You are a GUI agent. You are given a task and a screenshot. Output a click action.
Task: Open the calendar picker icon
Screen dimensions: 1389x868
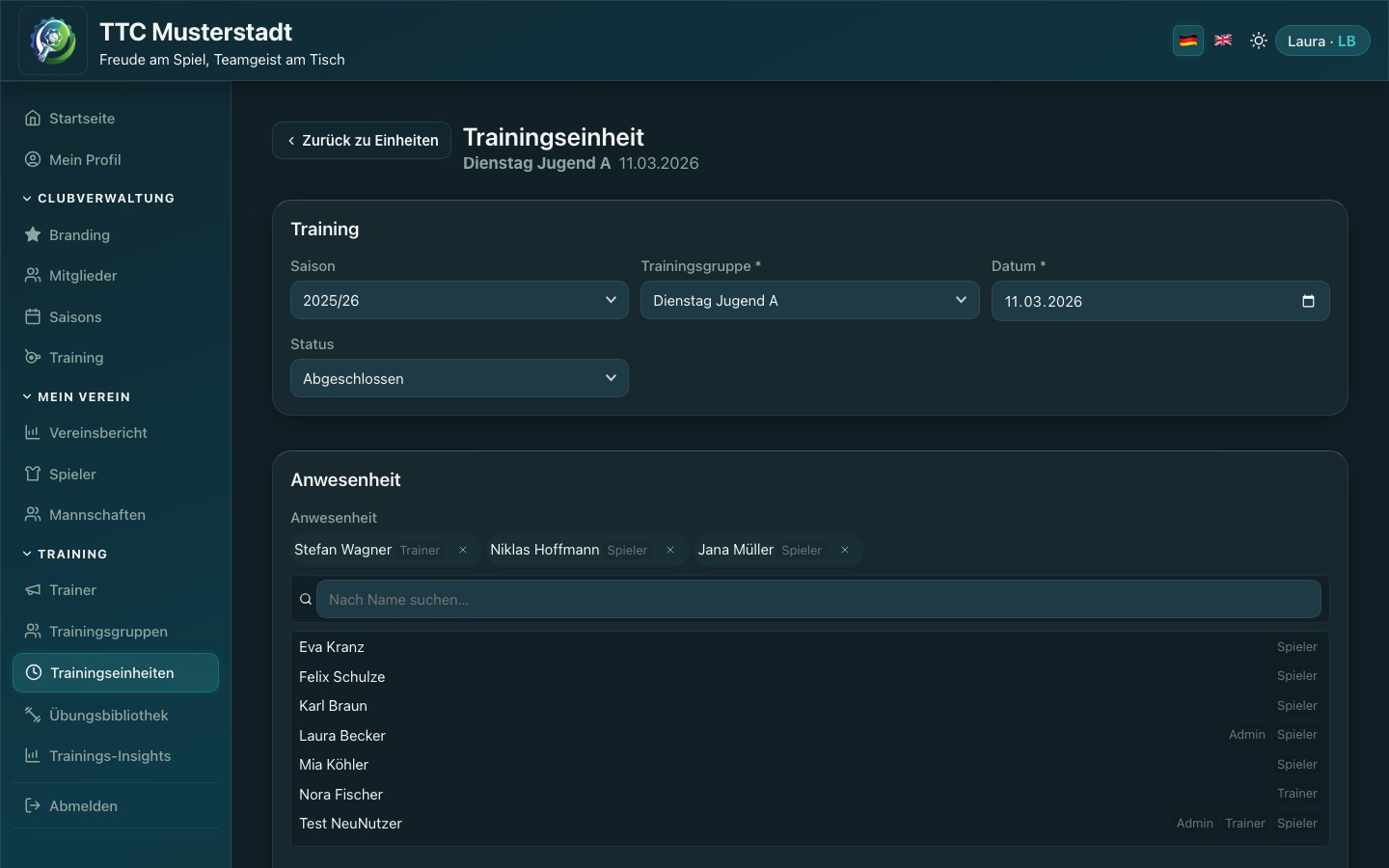(x=1308, y=301)
